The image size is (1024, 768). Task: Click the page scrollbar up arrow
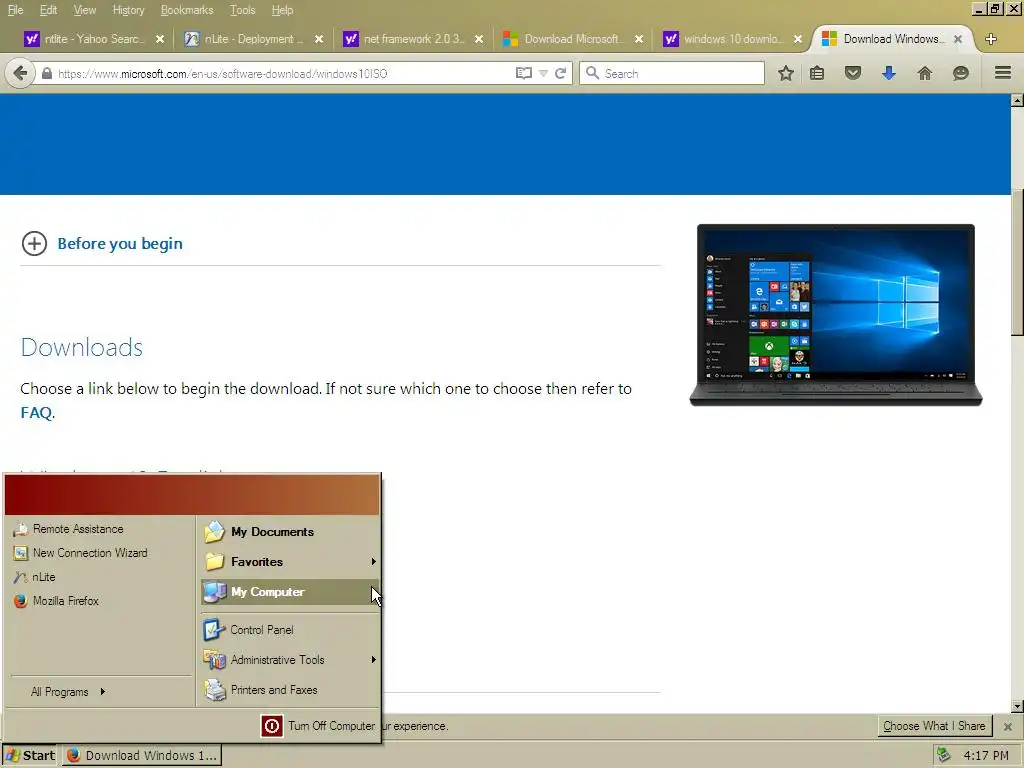(x=1017, y=101)
